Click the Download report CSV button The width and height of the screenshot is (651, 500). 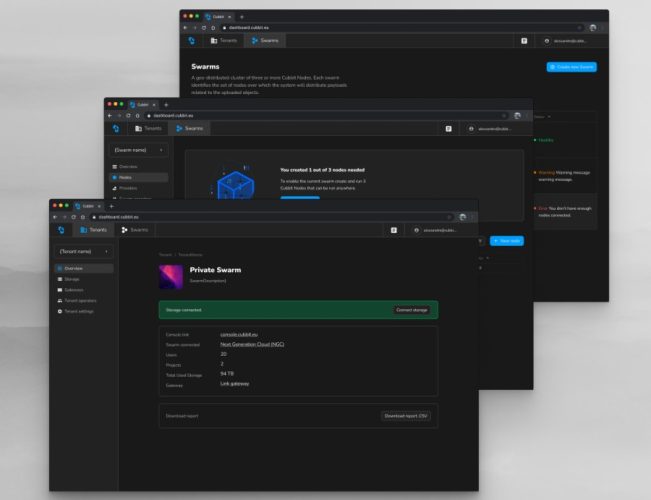tap(406, 416)
